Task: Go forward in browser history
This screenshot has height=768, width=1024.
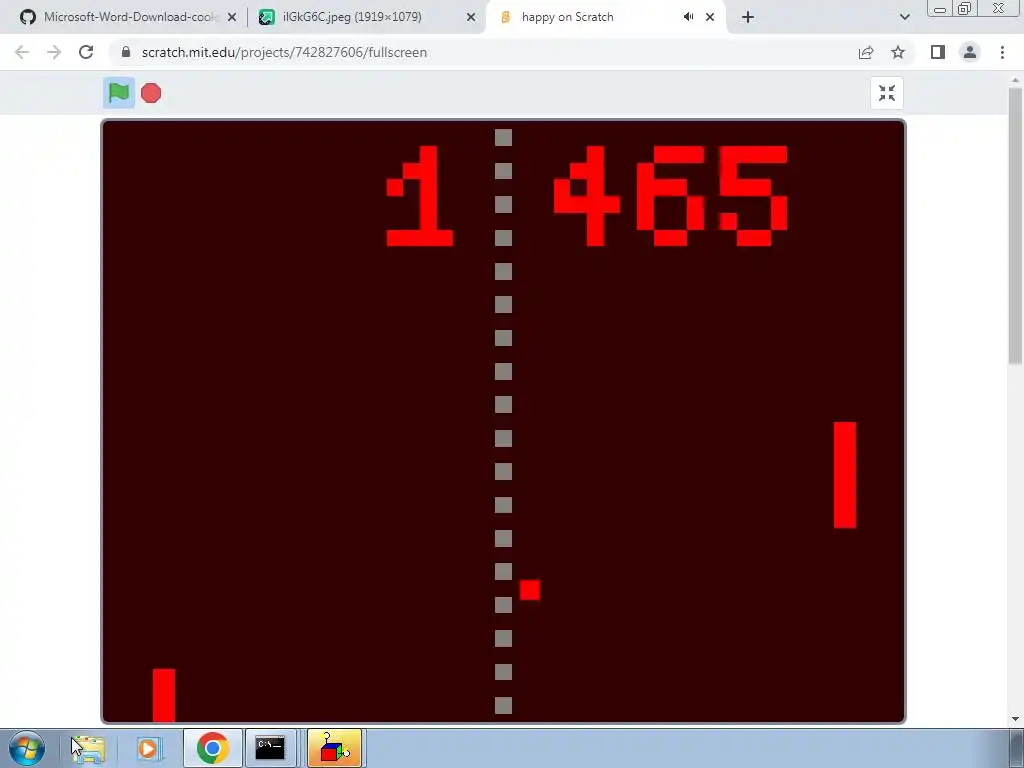Action: pos(54,52)
